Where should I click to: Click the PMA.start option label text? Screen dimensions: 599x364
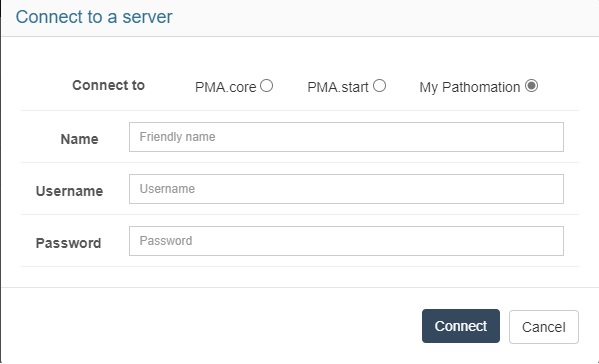tap(338, 87)
